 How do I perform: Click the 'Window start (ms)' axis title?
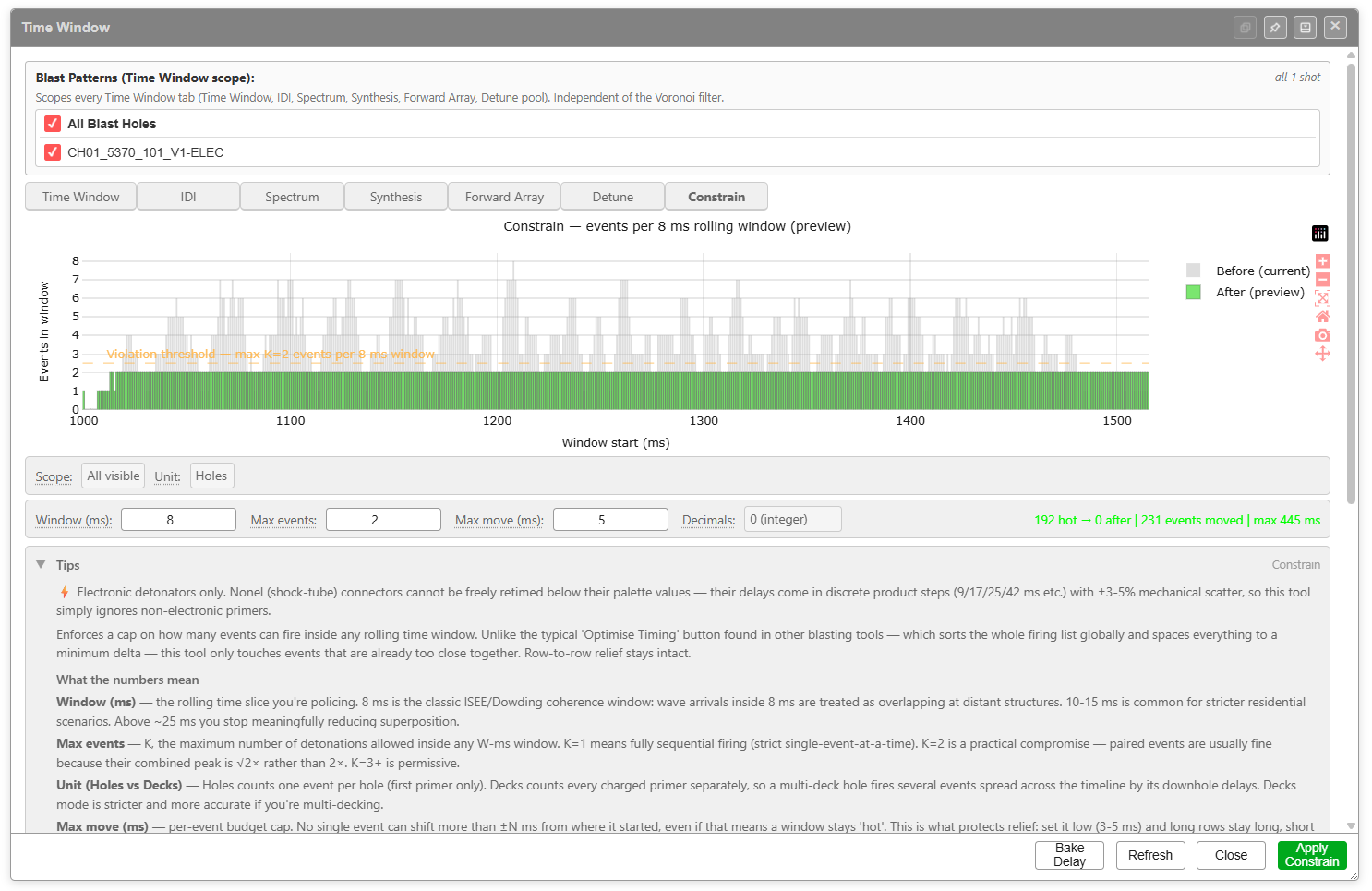[616, 442]
